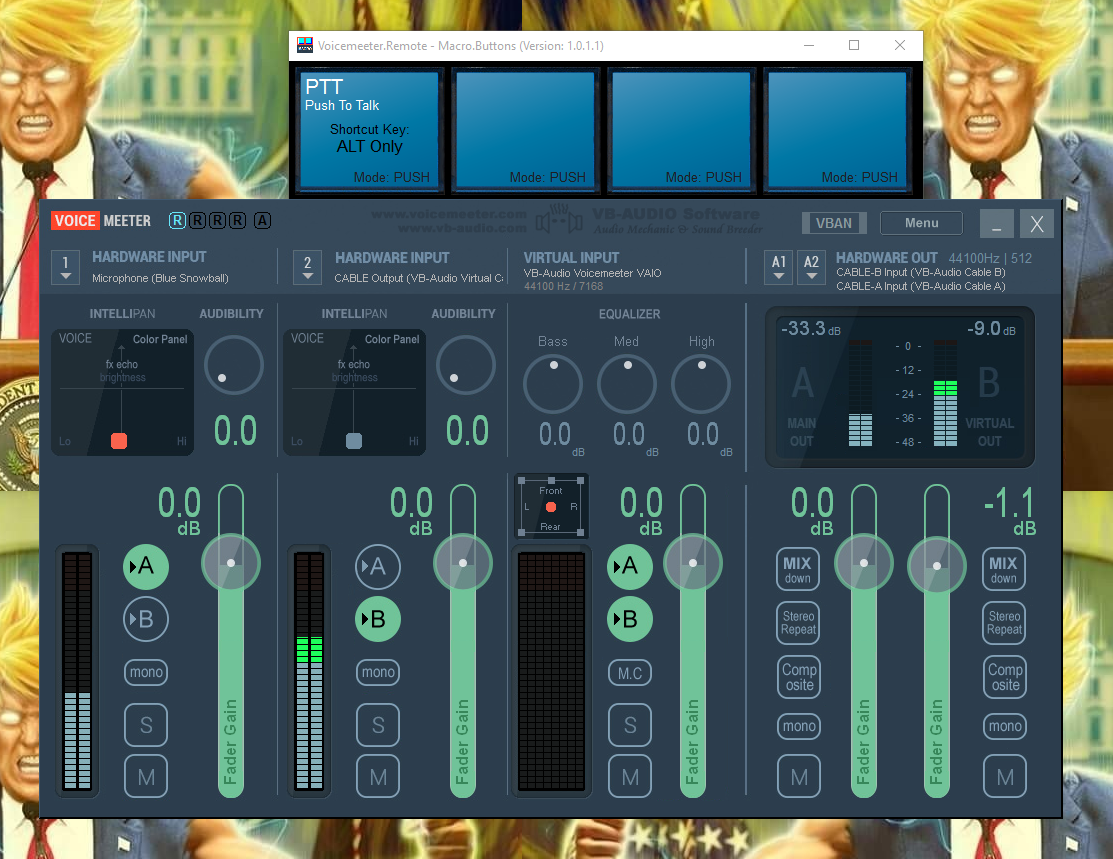This screenshot has height=859, width=1113.
Task: Solo the virtual input
Action: click(x=630, y=725)
